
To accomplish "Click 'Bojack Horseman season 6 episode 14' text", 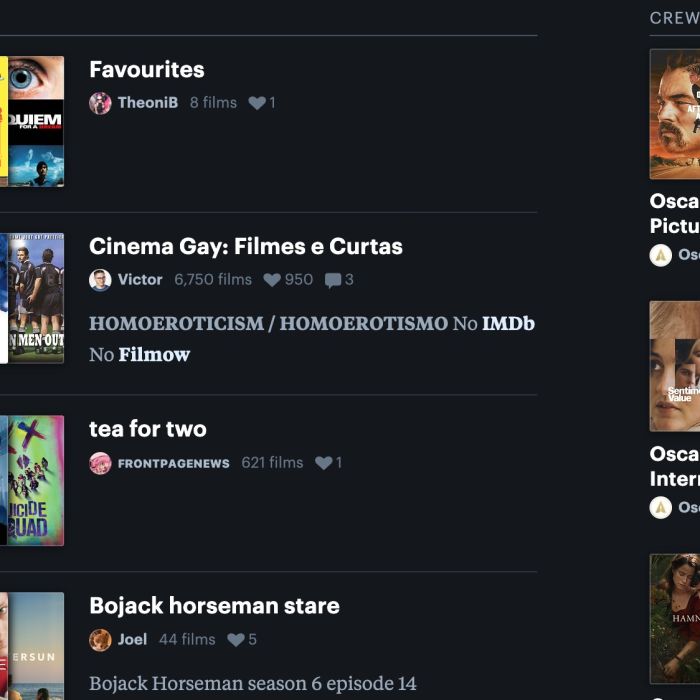I will pos(253,683).
